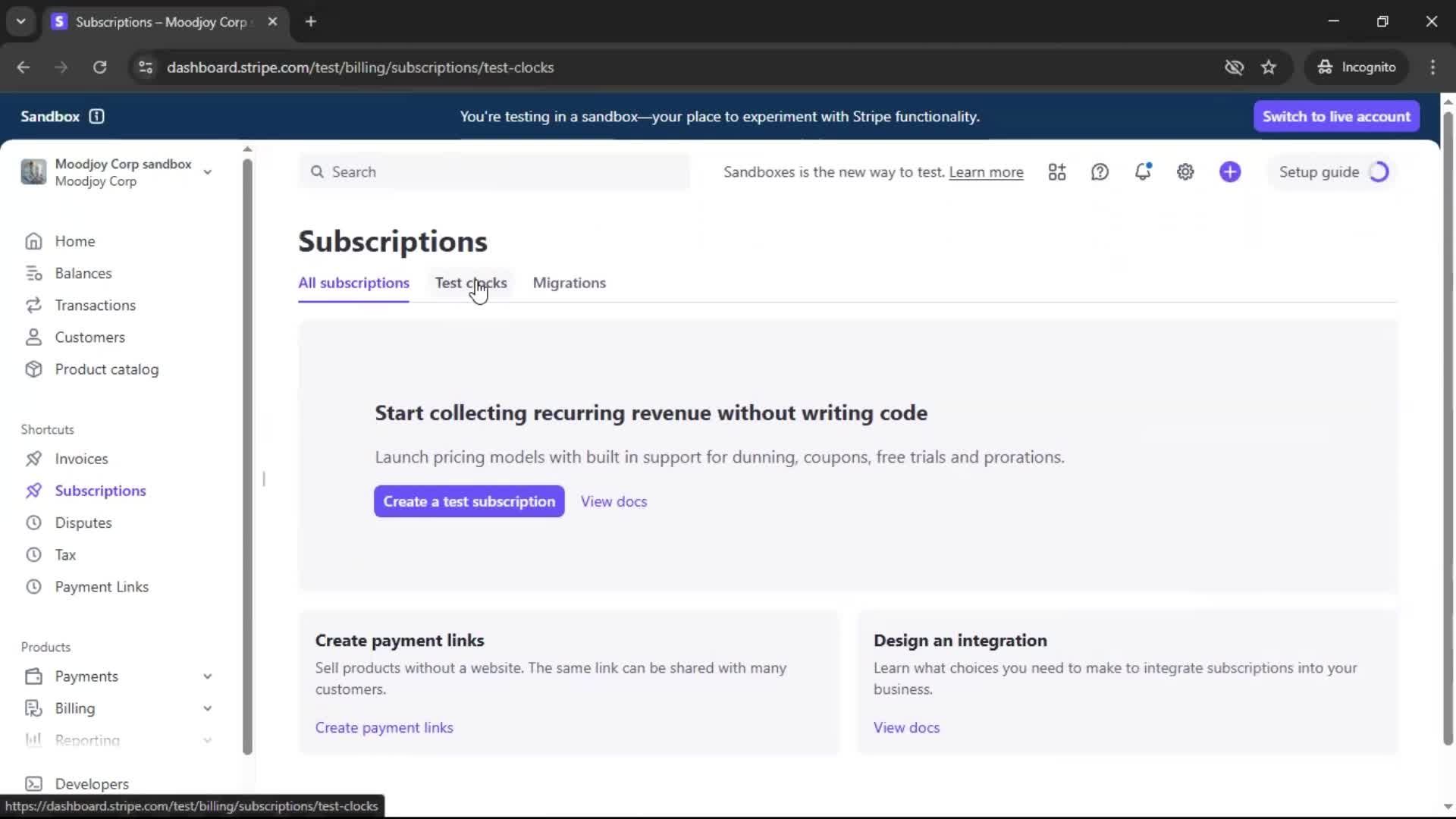Image resolution: width=1456 pixels, height=819 pixels.
Task: Open Product catalog in sidebar
Action: [106, 369]
